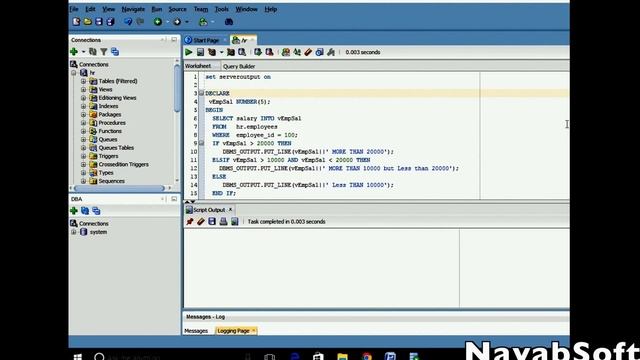The image size is (640, 360).
Task: Switch to the Start Page tab
Action: [206, 40]
